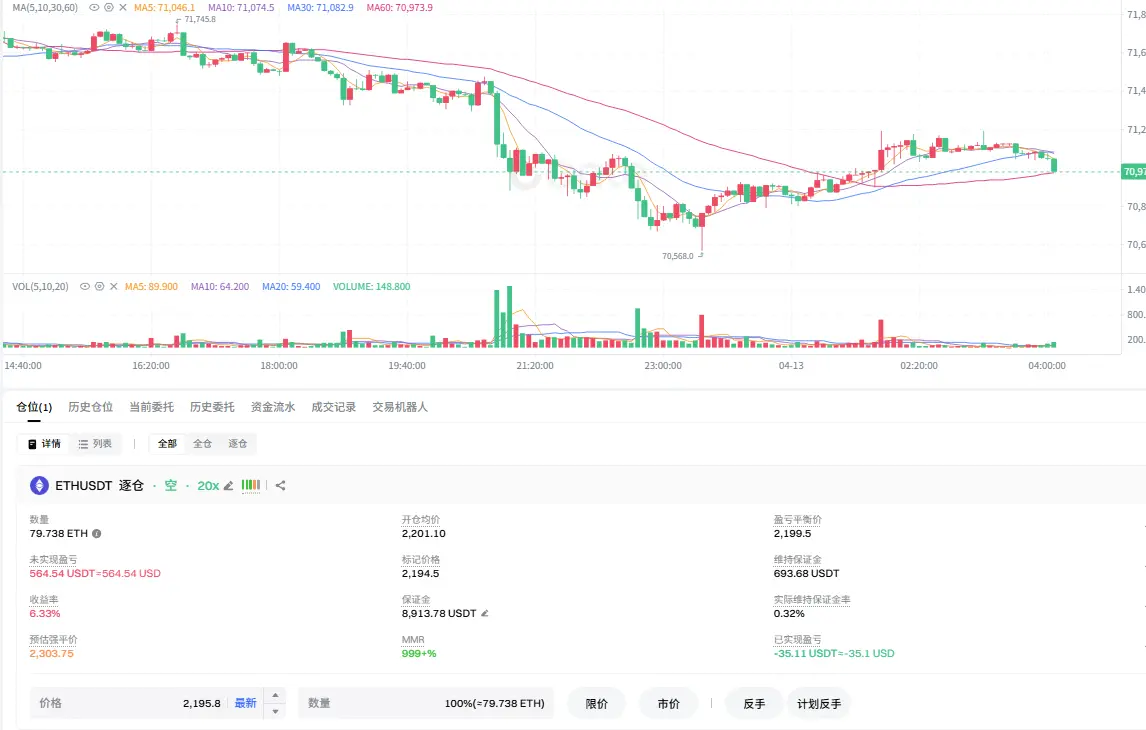1146x730 pixels.
Task: Switch to 历史仓位 tab
Action: (x=91, y=407)
